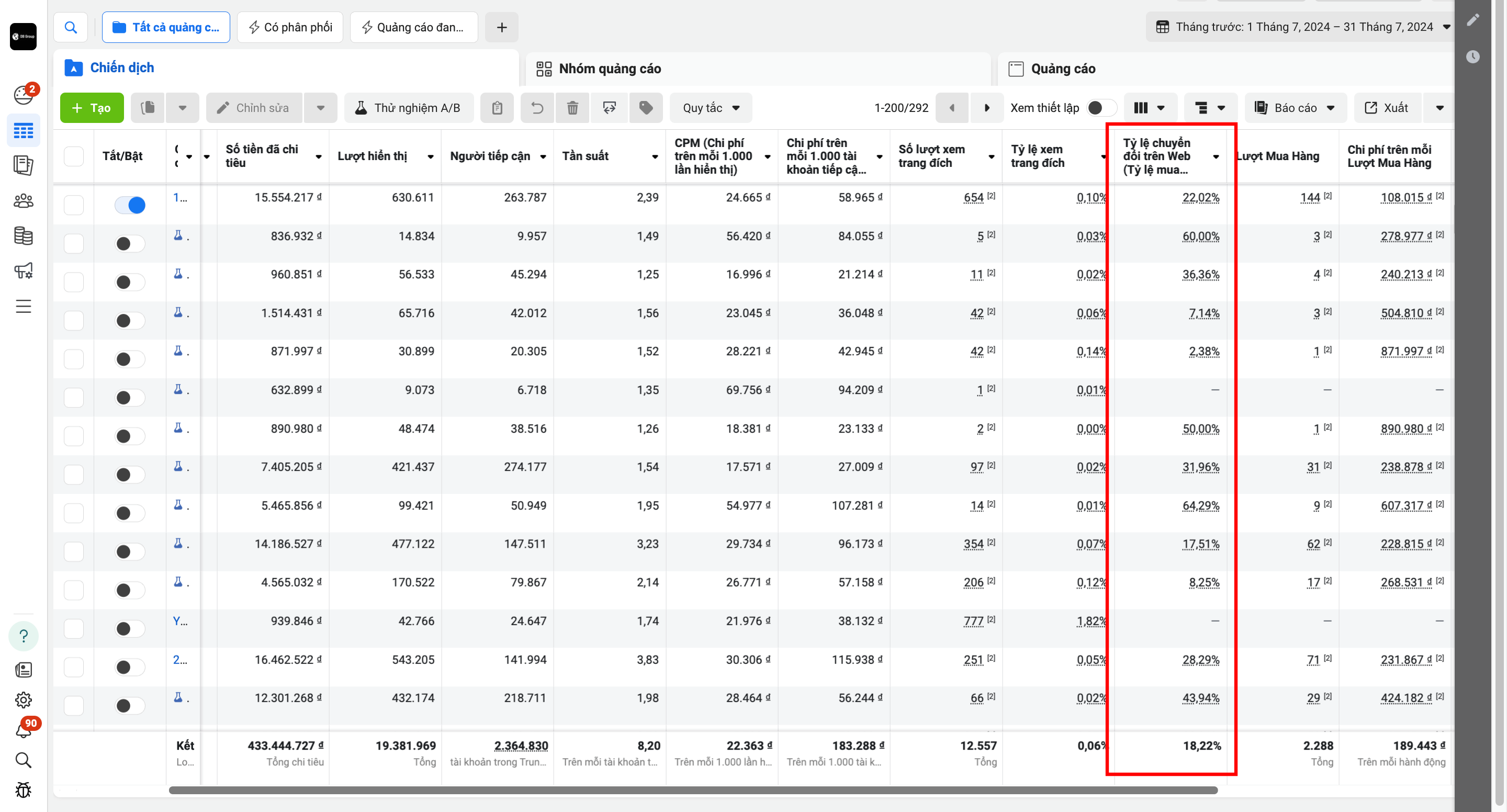Open the Quy tắc dropdown
Viewport: 1507px width, 812px height.
pos(711,108)
